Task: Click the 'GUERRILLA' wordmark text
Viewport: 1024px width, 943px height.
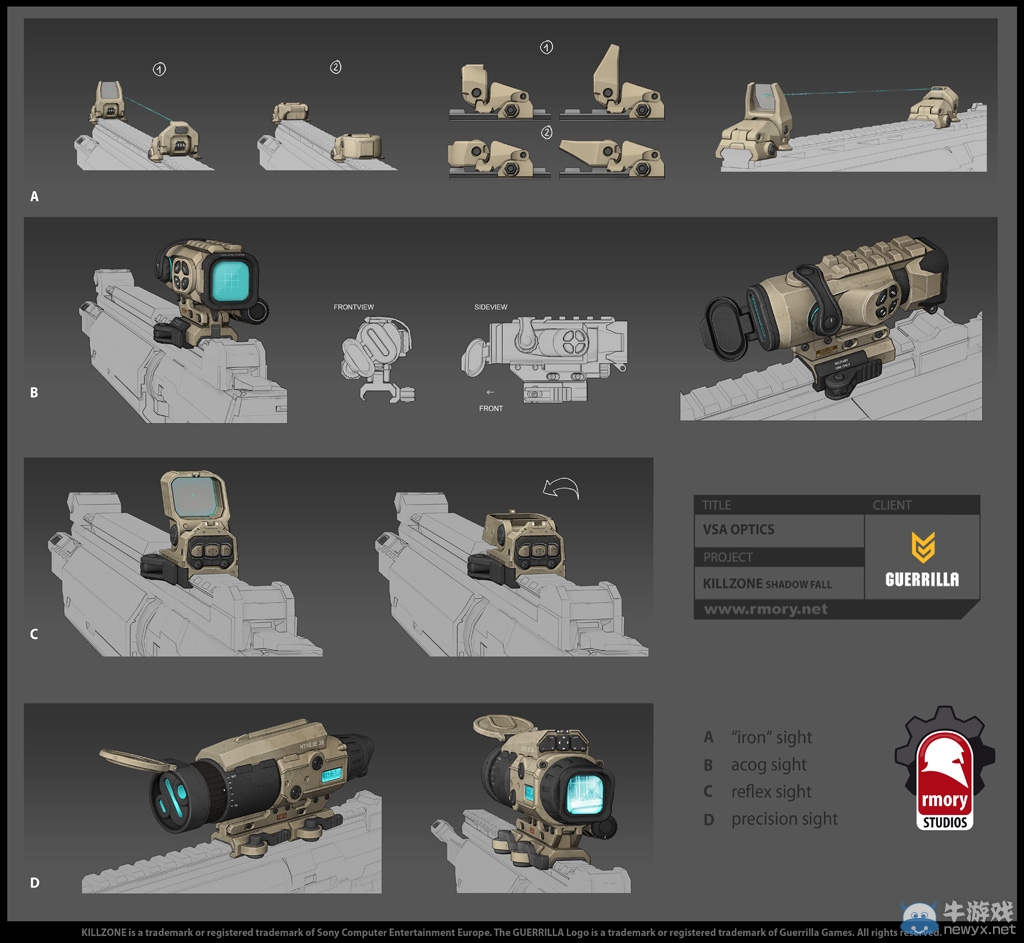Action: [x=922, y=579]
